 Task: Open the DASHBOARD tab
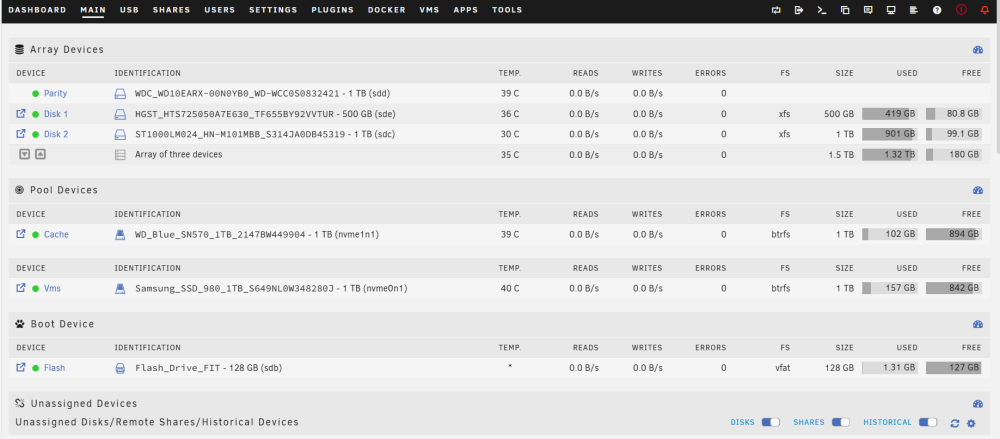[37, 10]
